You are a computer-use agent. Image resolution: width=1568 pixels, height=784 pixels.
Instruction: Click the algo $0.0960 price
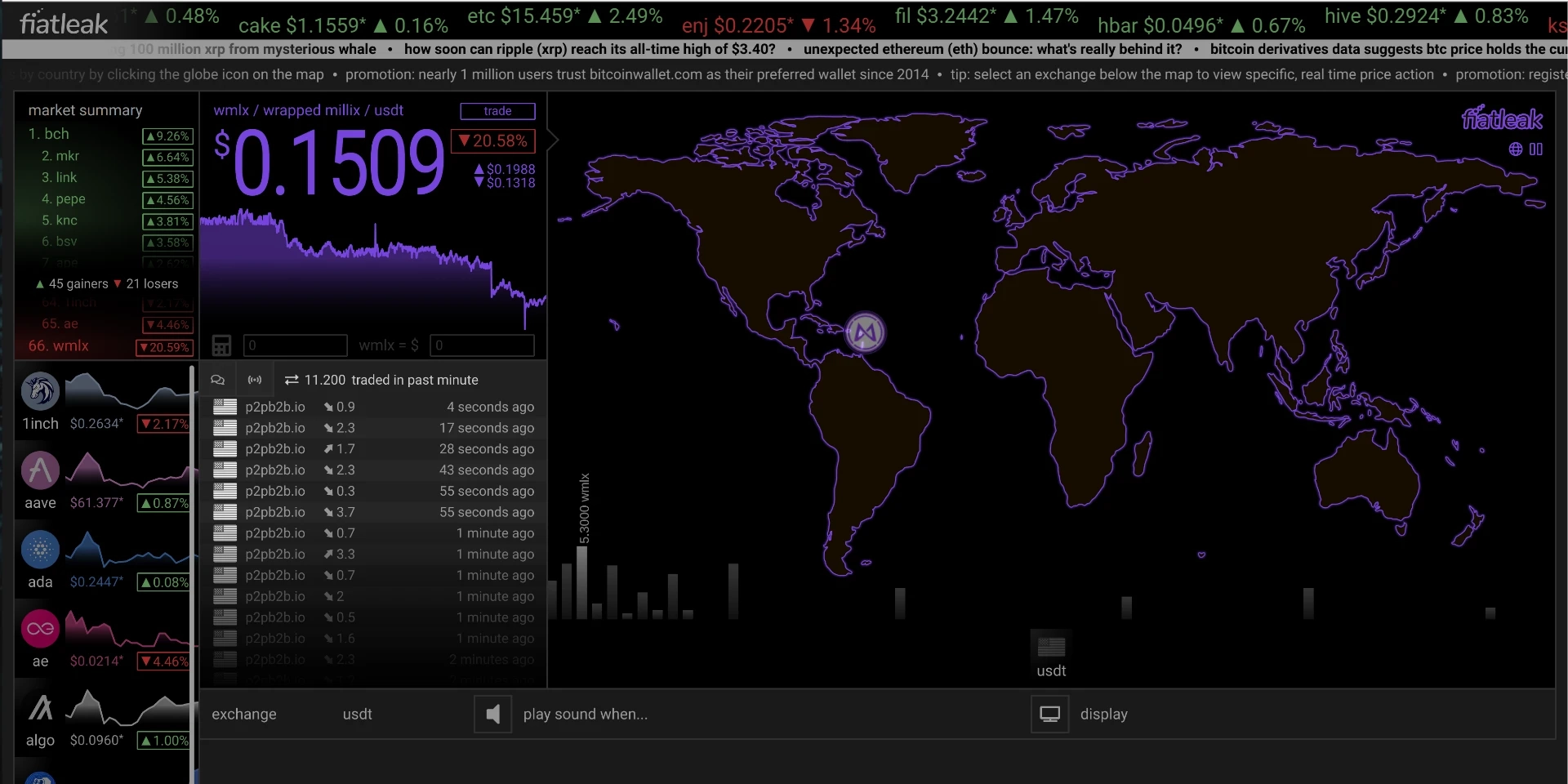[96, 741]
